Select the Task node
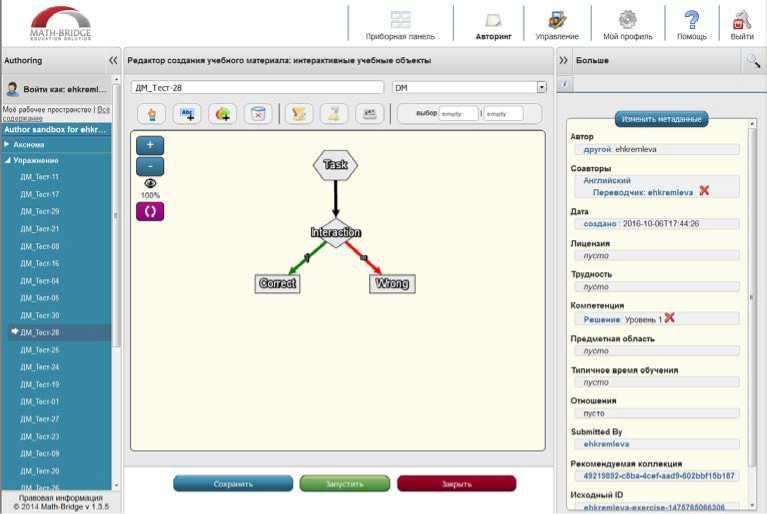The width and height of the screenshot is (767, 514). (x=336, y=165)
